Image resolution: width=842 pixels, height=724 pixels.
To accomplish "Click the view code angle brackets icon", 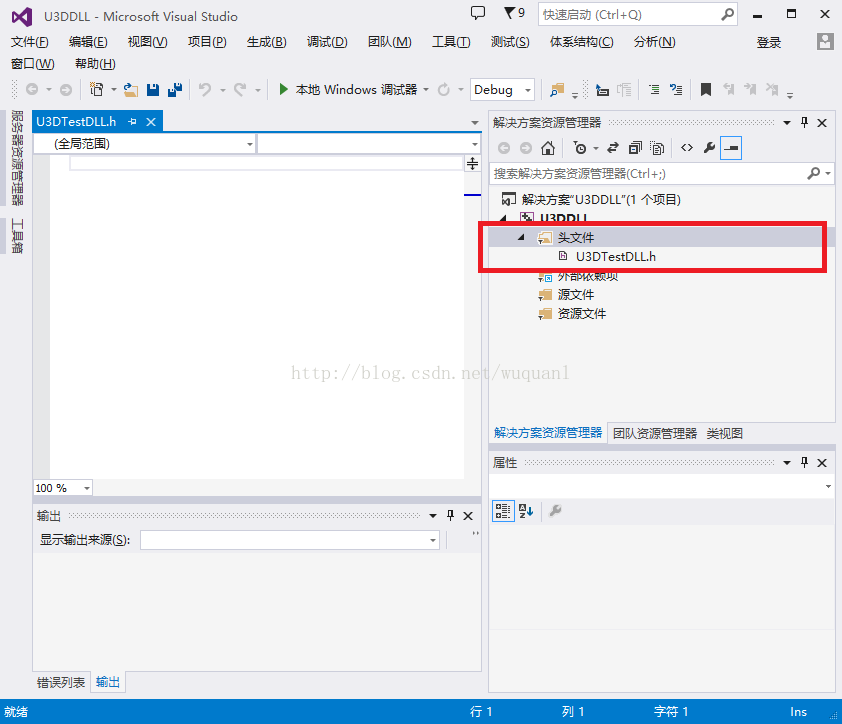I will coord(687,148).
